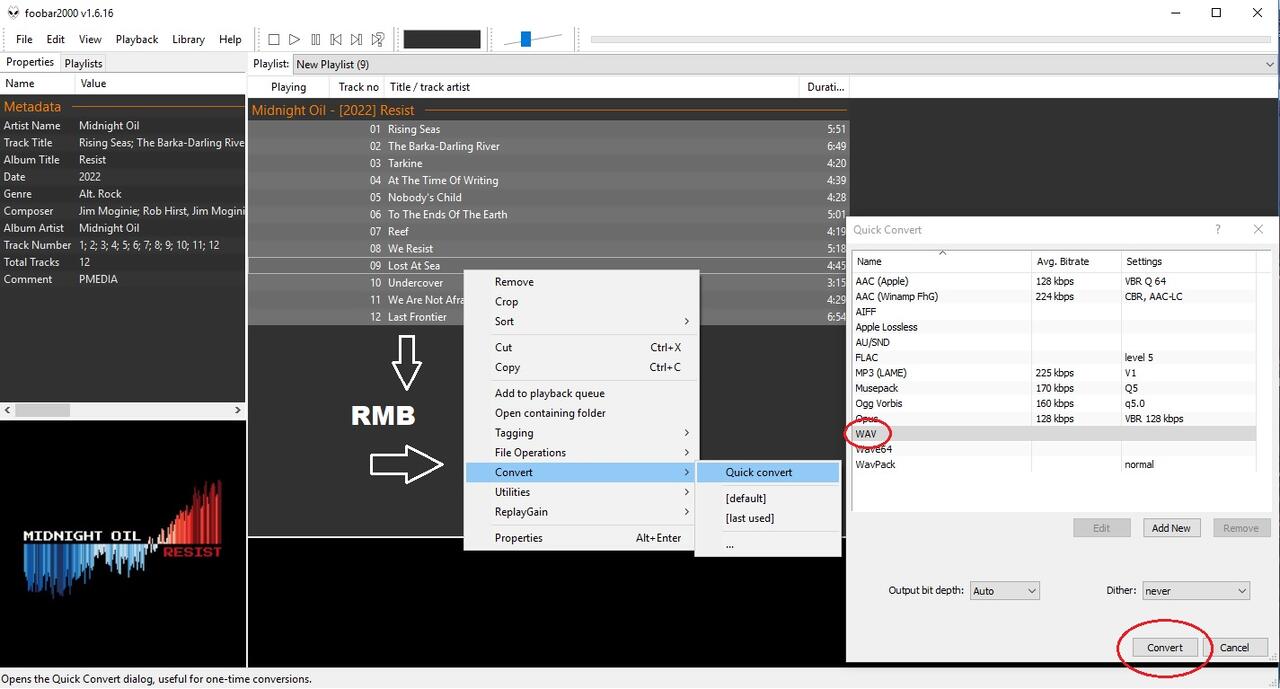Click the Midnight Oil Resist album art
The width and height of the screenshot is (1280, 689).
click(x=123, y=541)
